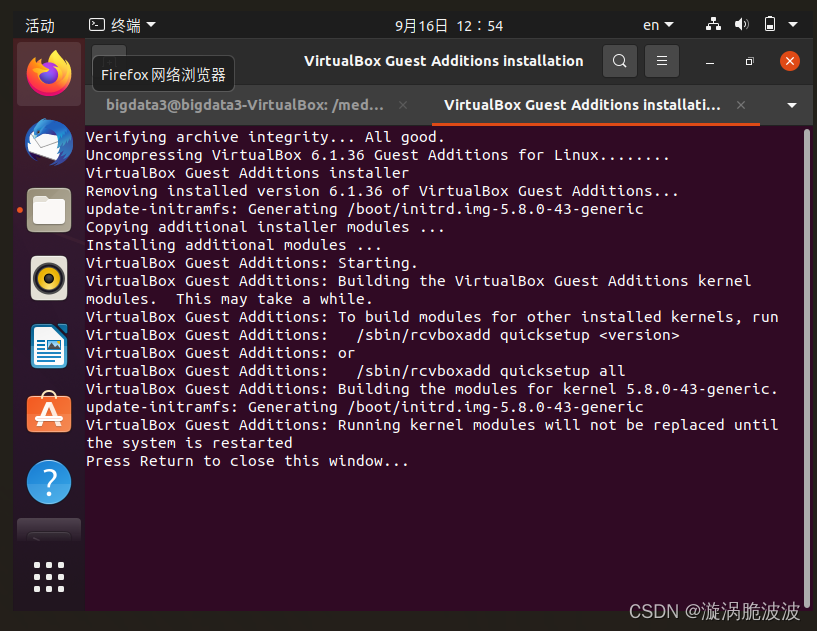Image resolution: width=817 pixels, height=631 pixels.
Task: Close the Guest Additions installation tab
Action: [740, 105]
